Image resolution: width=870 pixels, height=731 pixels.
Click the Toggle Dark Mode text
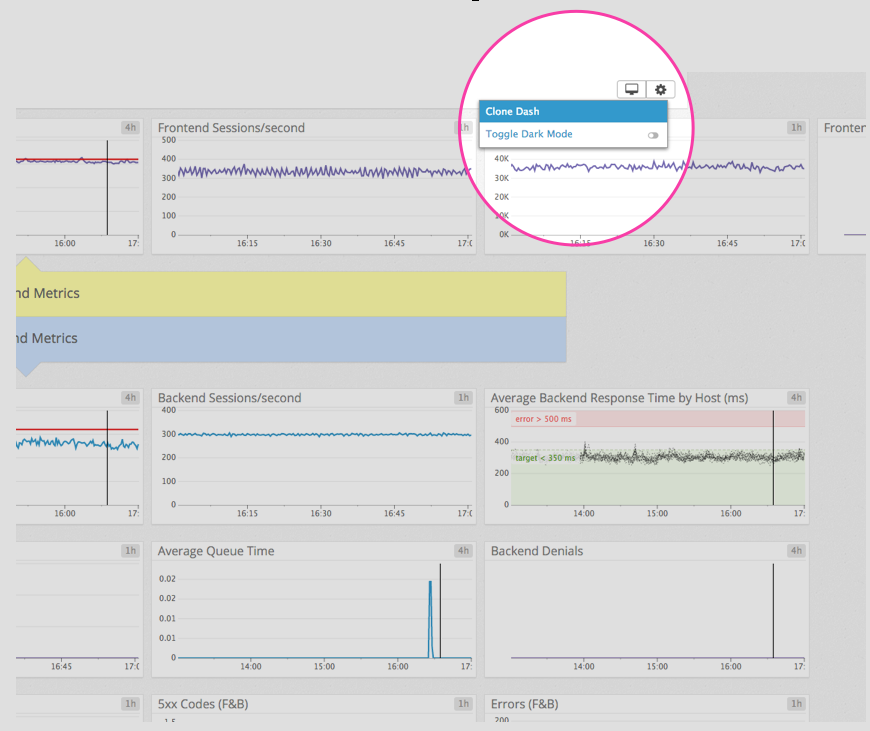[x=529, y=134]
